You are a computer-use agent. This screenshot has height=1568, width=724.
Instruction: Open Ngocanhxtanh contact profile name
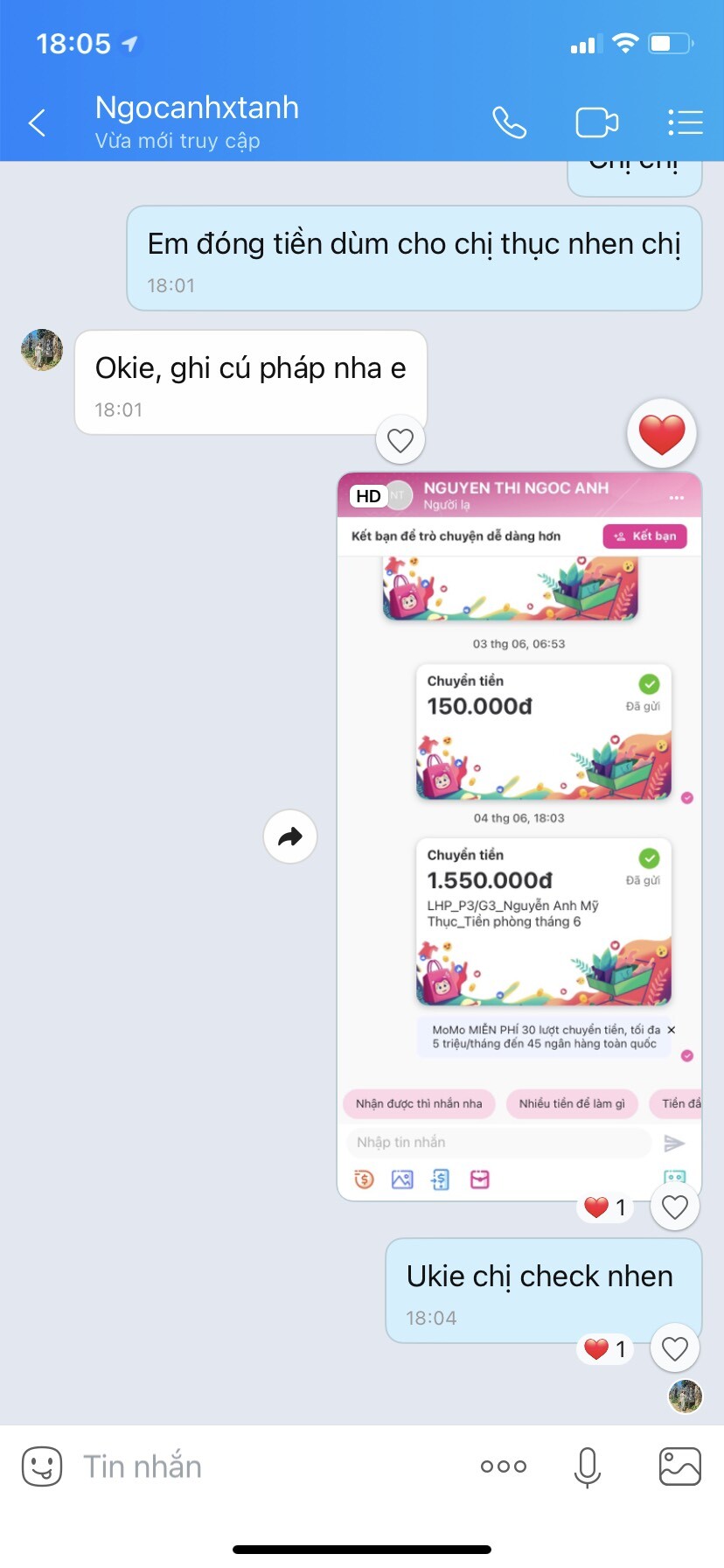197,108
